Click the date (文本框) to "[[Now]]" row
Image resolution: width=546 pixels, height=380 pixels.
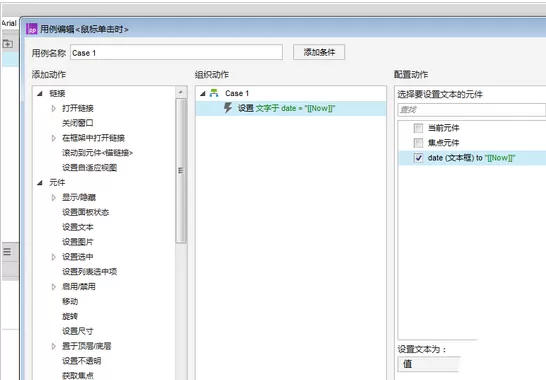(472, 158)
